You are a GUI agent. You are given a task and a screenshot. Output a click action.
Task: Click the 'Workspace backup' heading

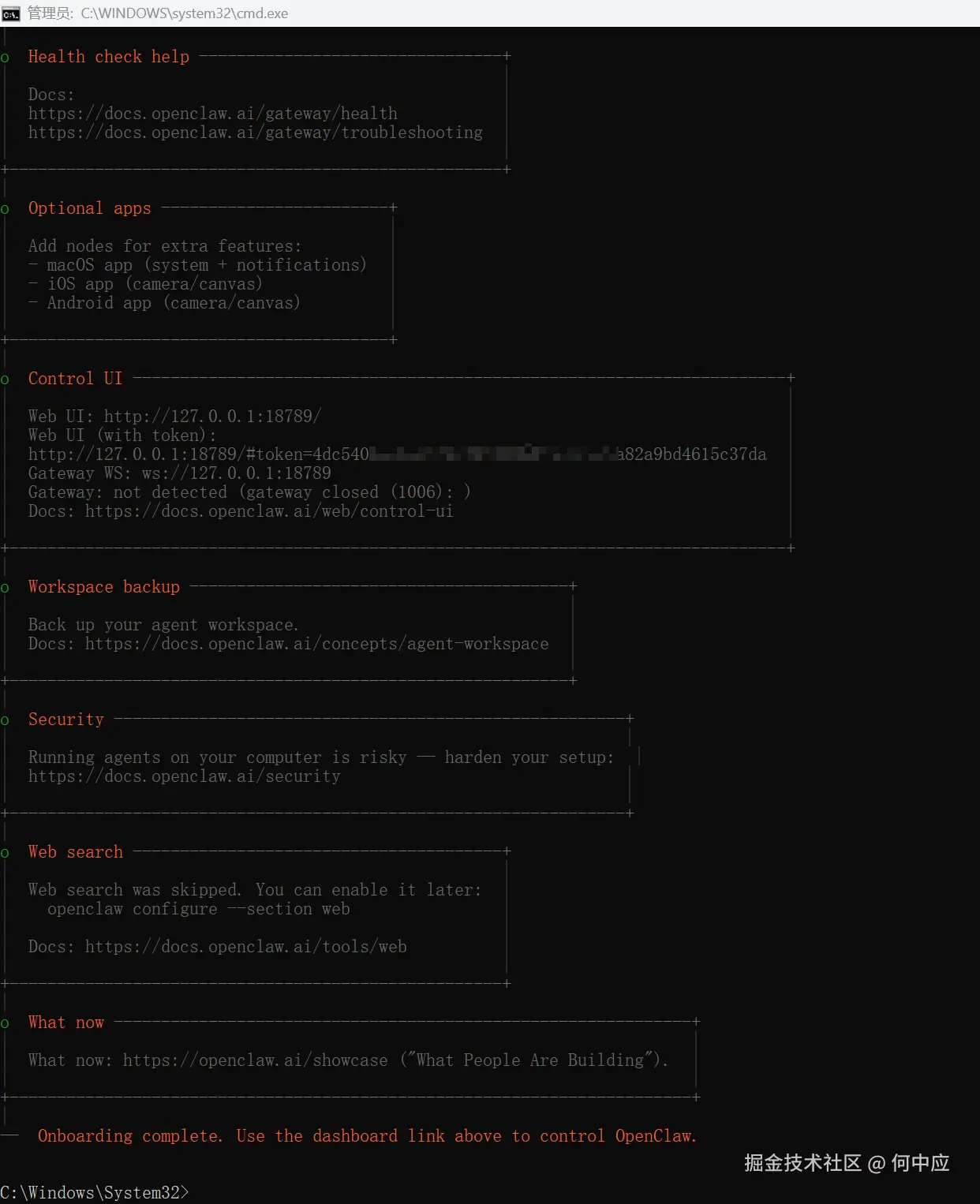point(104,587)
